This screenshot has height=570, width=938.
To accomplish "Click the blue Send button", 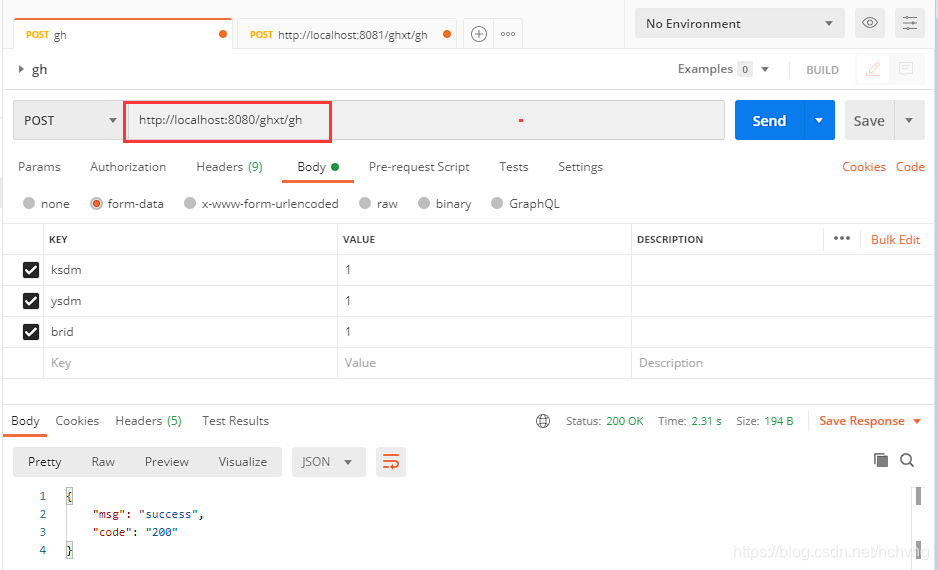I will click(768, 120).
